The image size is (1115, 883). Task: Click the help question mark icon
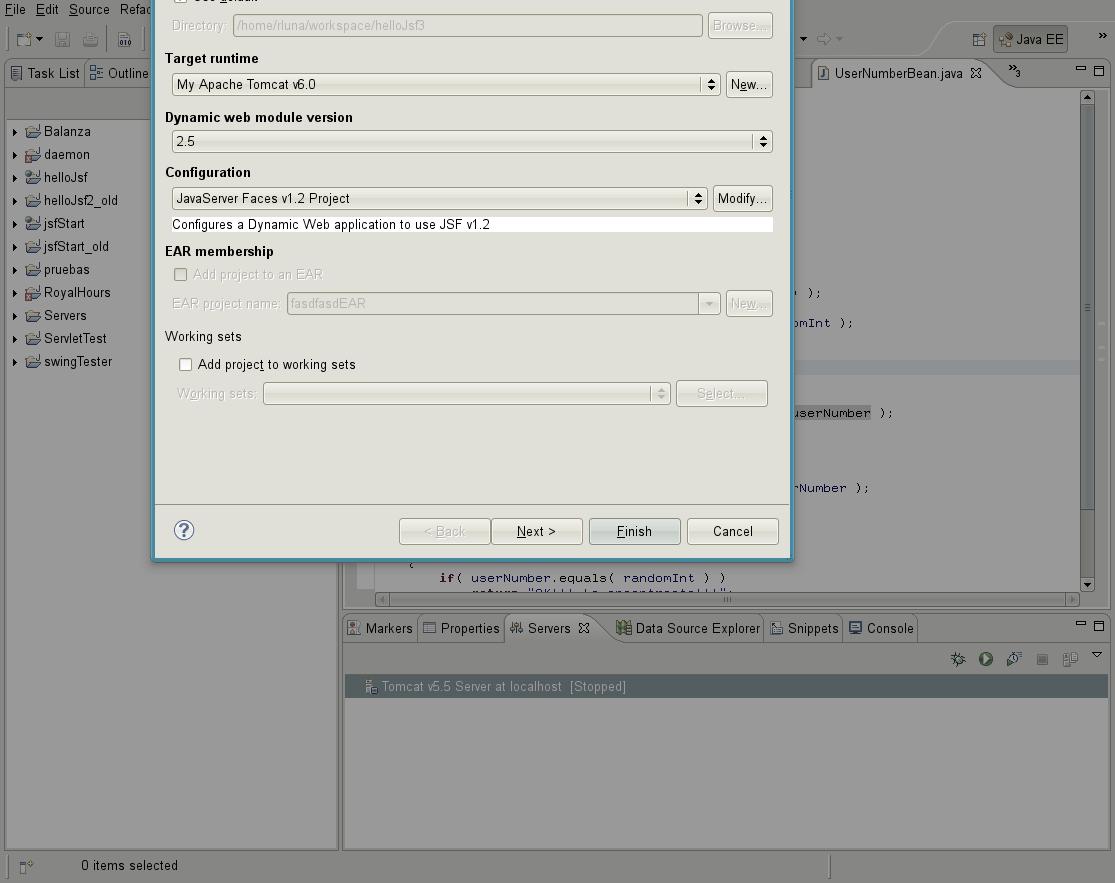tap(184, 531)
